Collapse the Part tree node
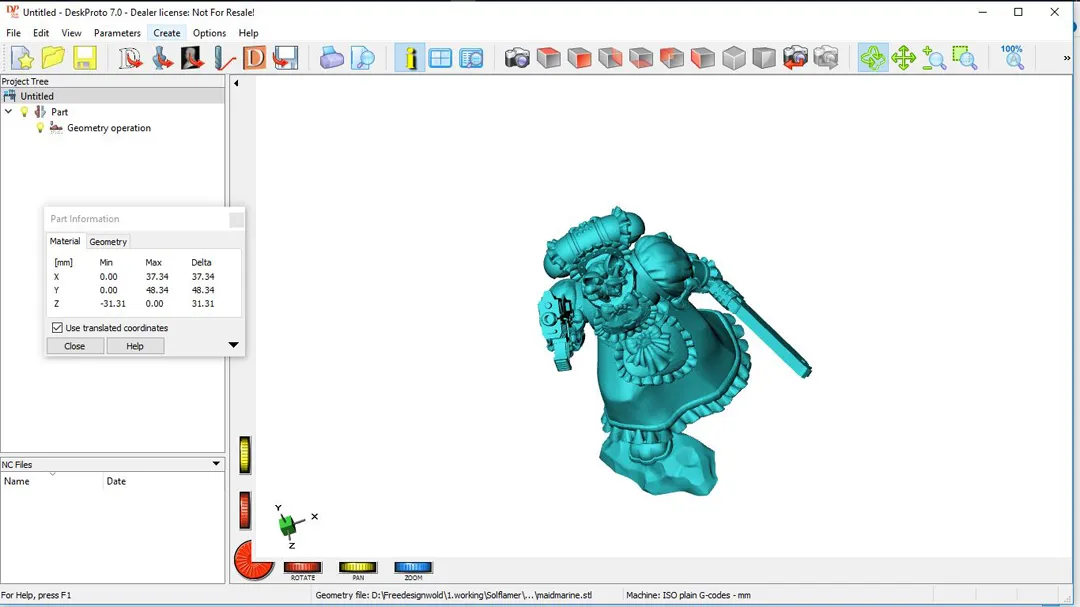The width and height of the screenshot is (1080, 607). coord(8,112)
